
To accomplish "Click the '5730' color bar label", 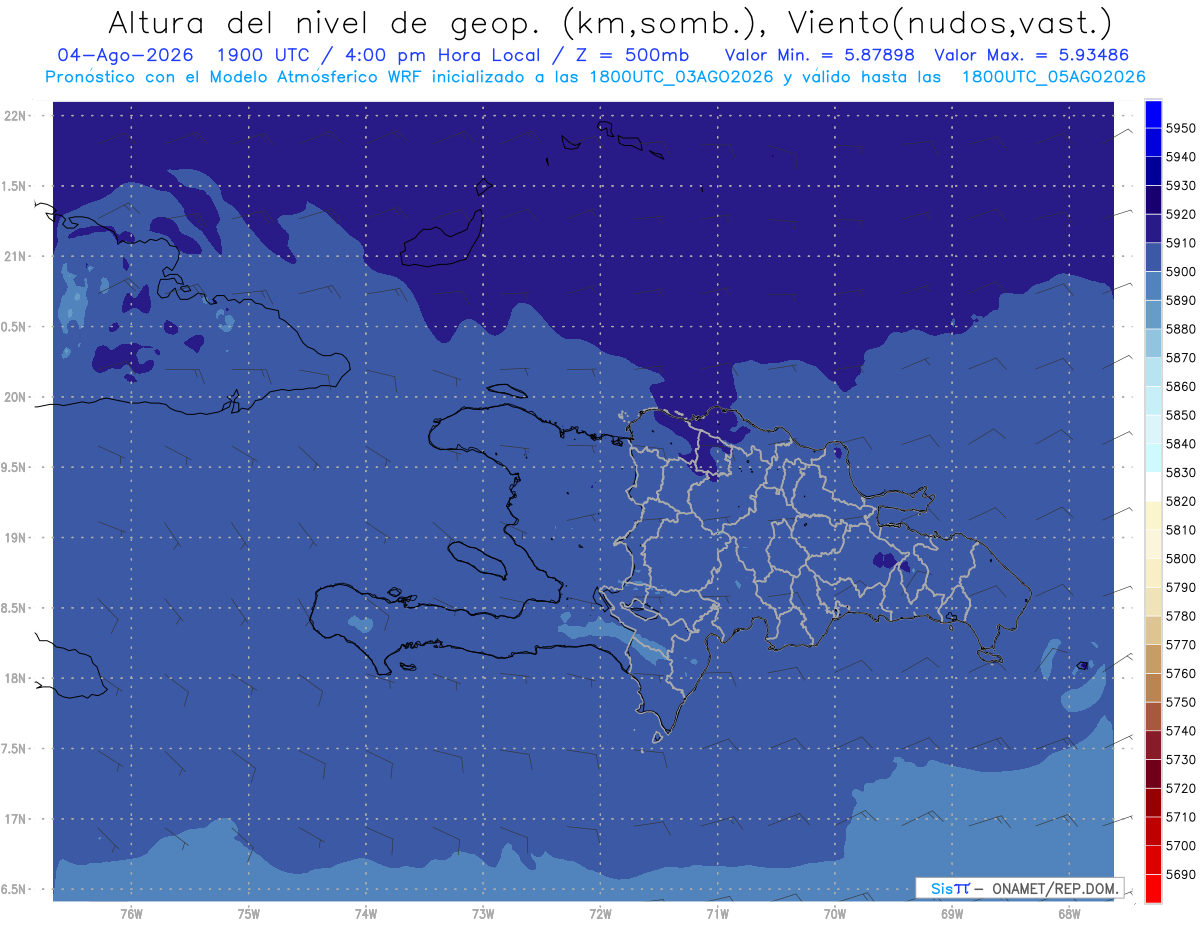I will pyautogui.click(x=1181, y=759).
